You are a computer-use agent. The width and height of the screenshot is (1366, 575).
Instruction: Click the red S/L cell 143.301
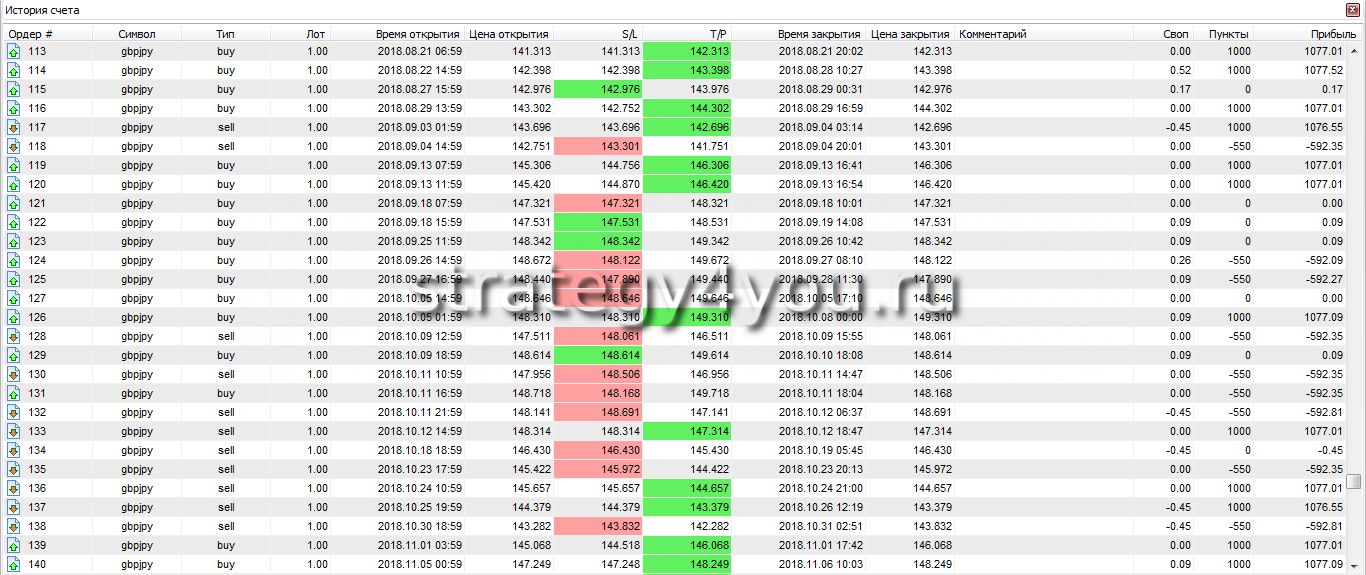pos(598,146)
